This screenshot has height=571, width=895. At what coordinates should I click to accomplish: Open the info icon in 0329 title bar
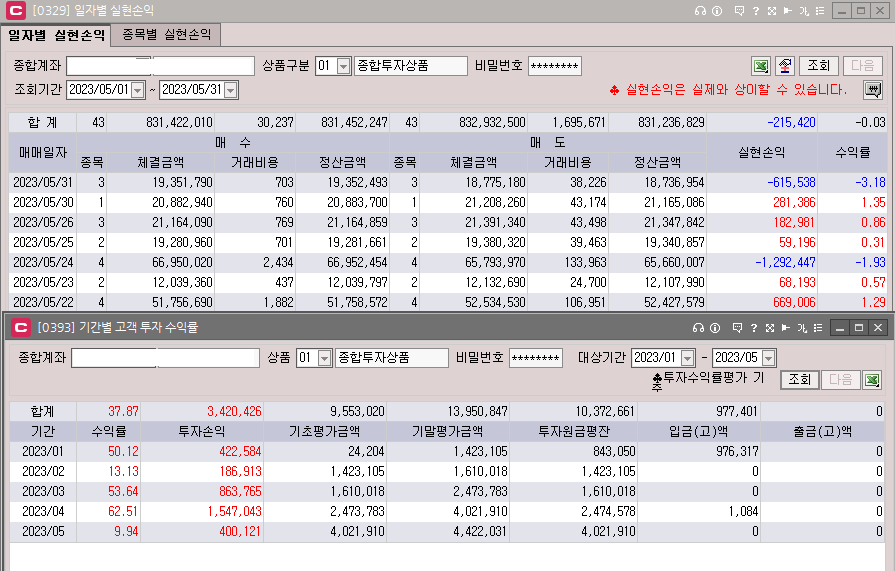[717, 11]
